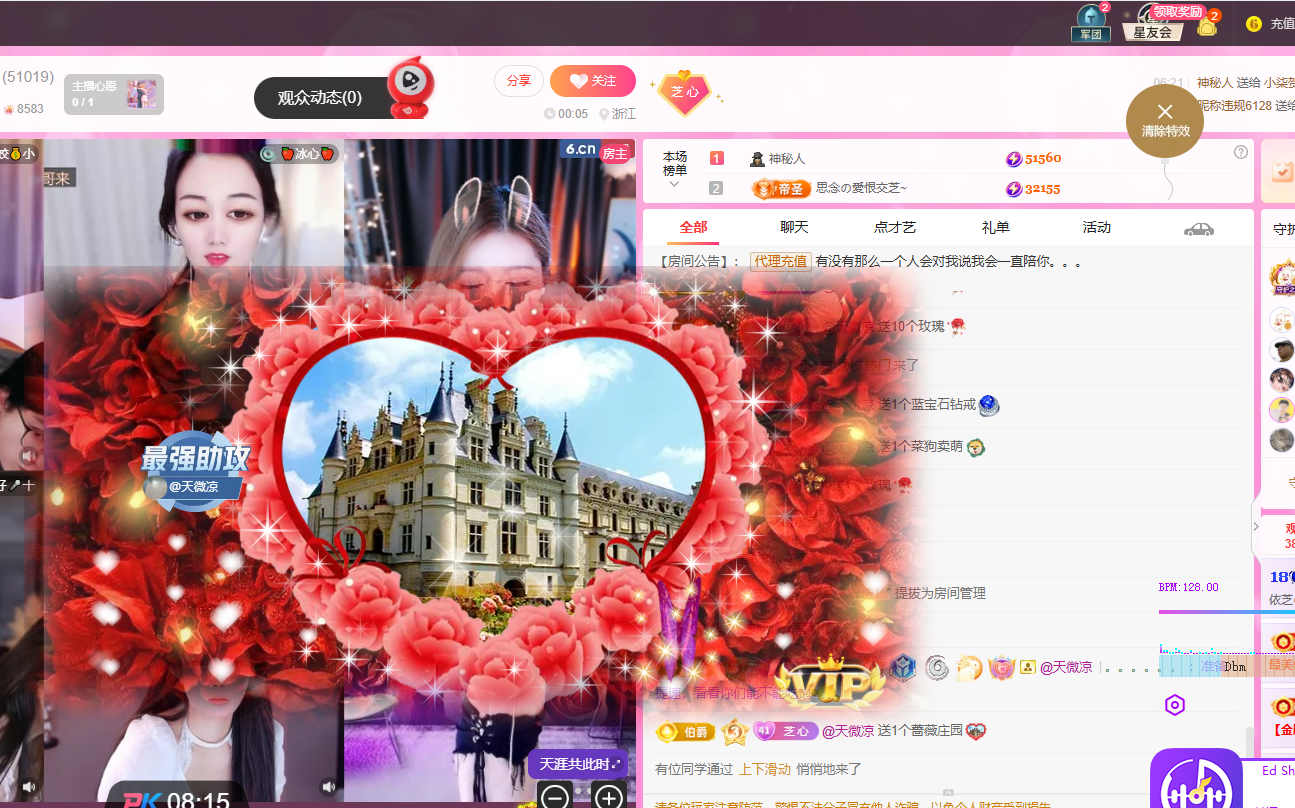Mute the bottom-left video speaker
Screen dimensions: 1295x808
tap(30, 787)
